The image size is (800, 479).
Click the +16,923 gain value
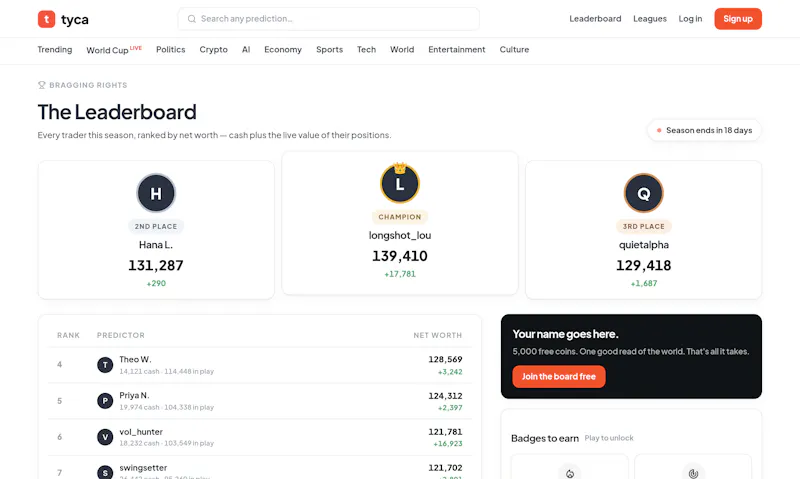(x=448, y=444)
